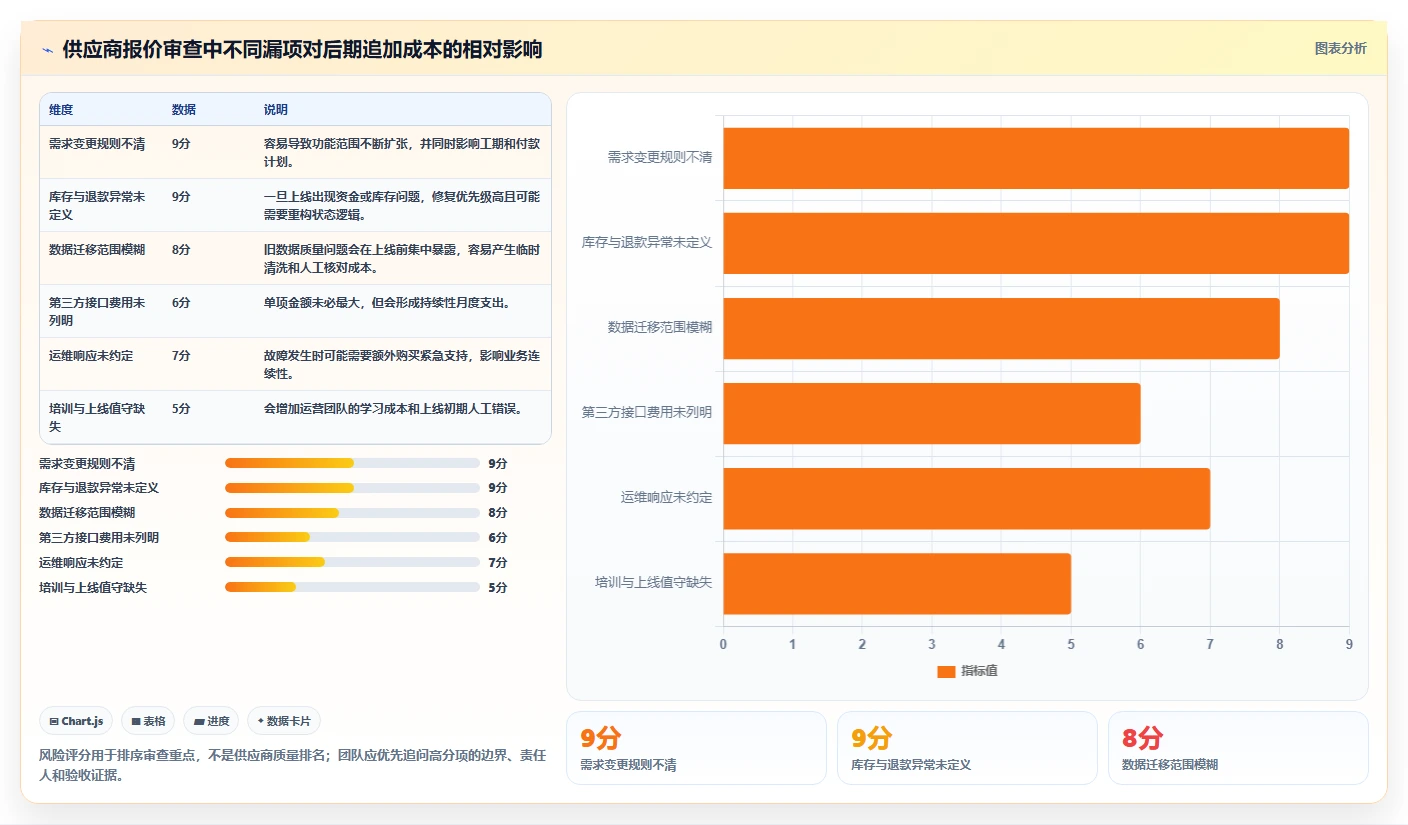The image size is (1408, 825).
Task: Click the 运维响应未约定 progress bar
Action: click(352, 562)
